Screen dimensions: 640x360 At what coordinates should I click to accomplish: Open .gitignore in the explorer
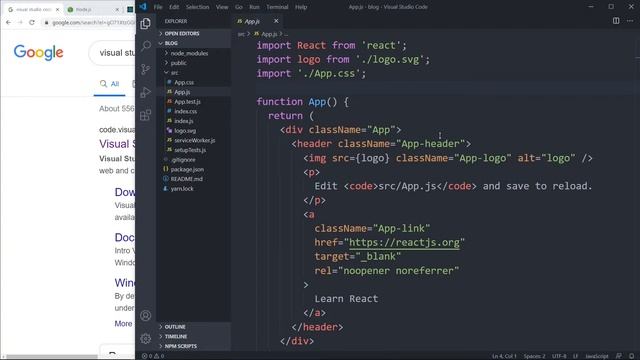(x=193, y=160)
